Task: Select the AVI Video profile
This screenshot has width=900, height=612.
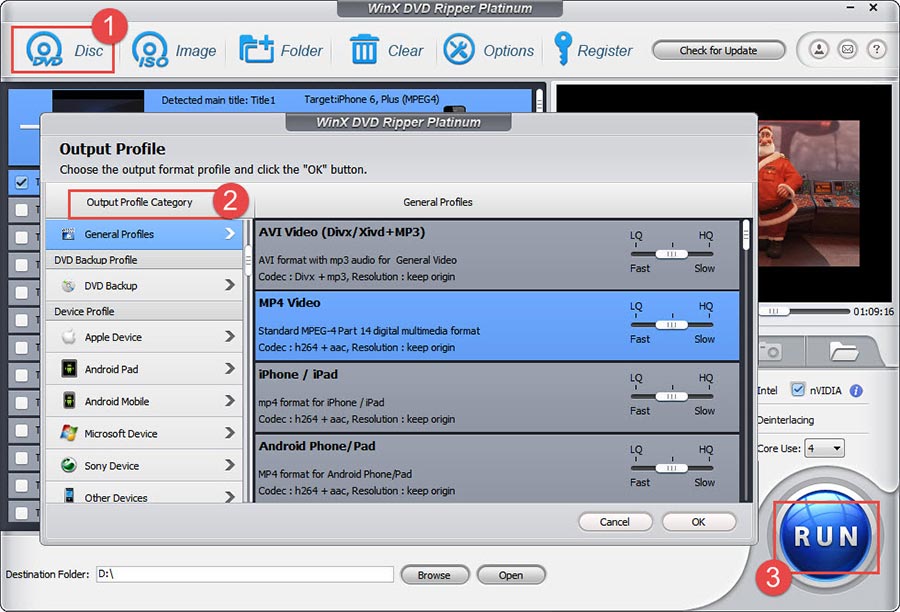Action: pyautogui.click(x=497, y=255)
